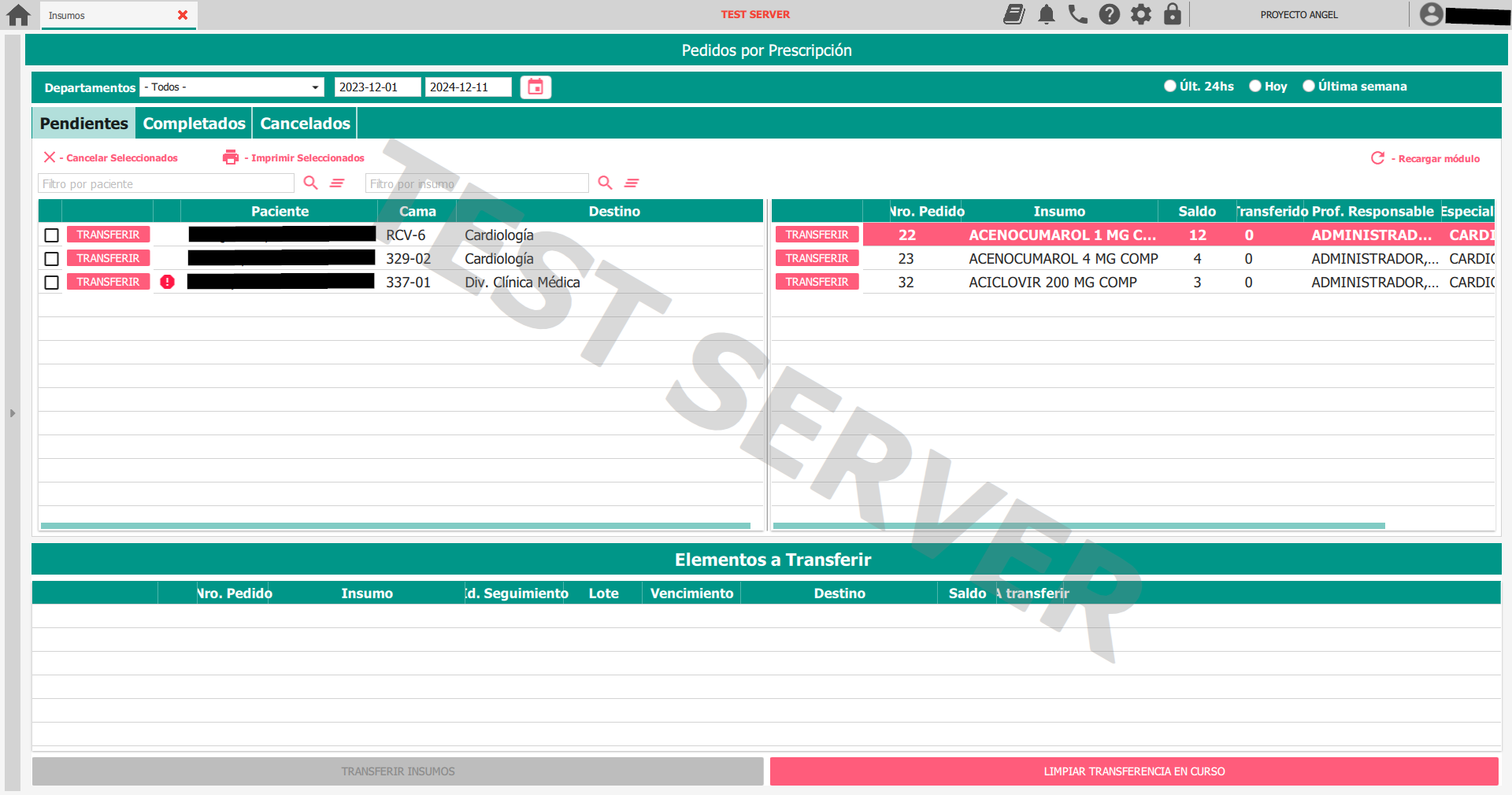Image resolution: width=1512 pixels, height=795 pixels.
Task: Click Limpiar Transferencia en Curso button
Action: [x=1134, y=771]
